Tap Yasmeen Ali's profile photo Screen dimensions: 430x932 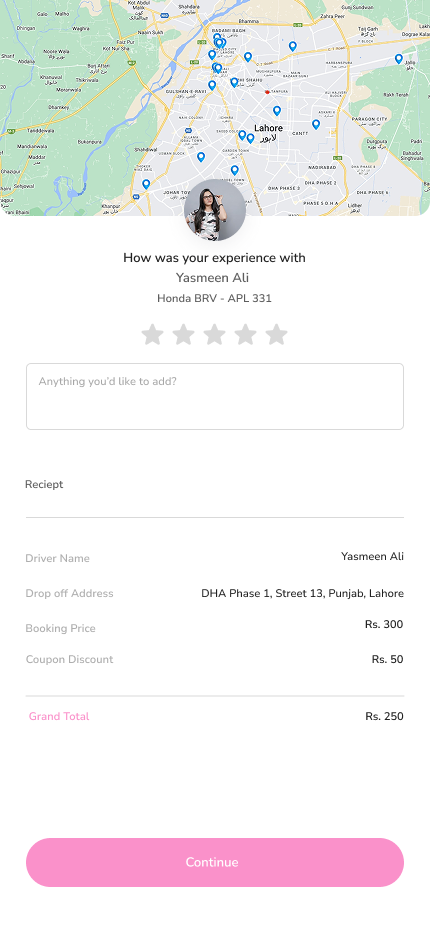click(215, 210)
